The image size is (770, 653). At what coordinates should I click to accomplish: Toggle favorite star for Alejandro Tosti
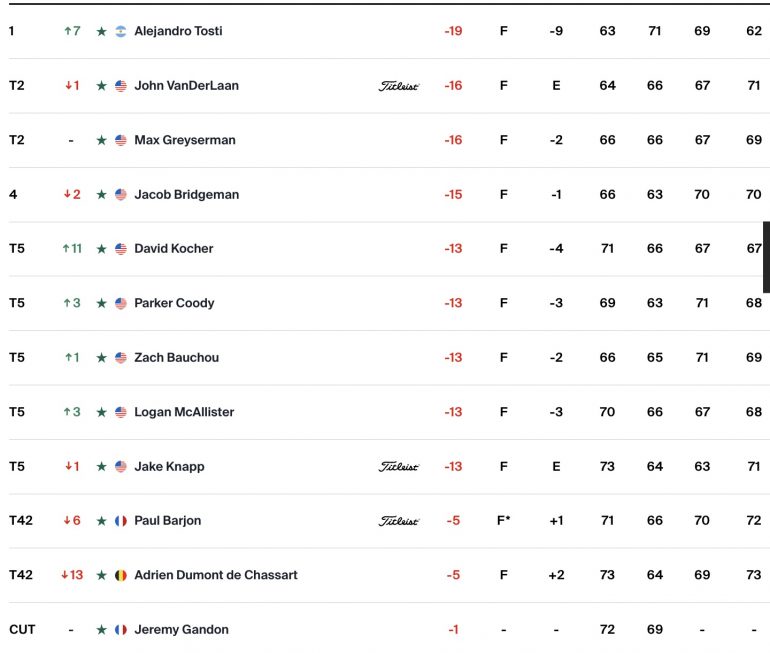point(102,31)
